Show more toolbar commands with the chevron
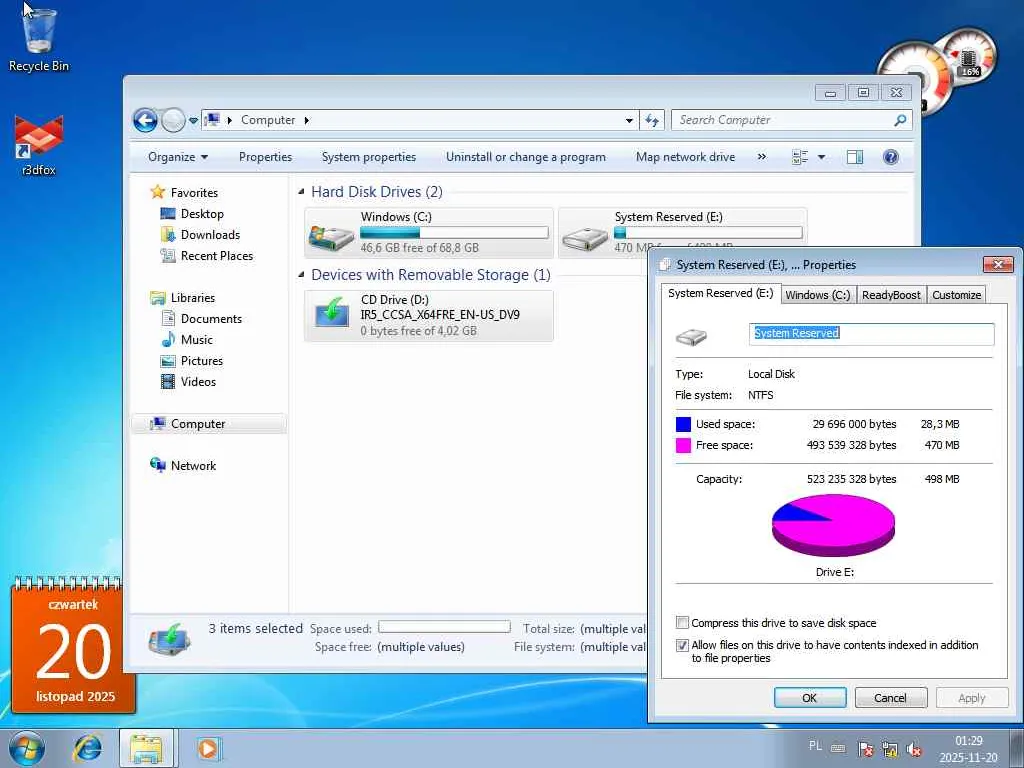 [761, 157]
